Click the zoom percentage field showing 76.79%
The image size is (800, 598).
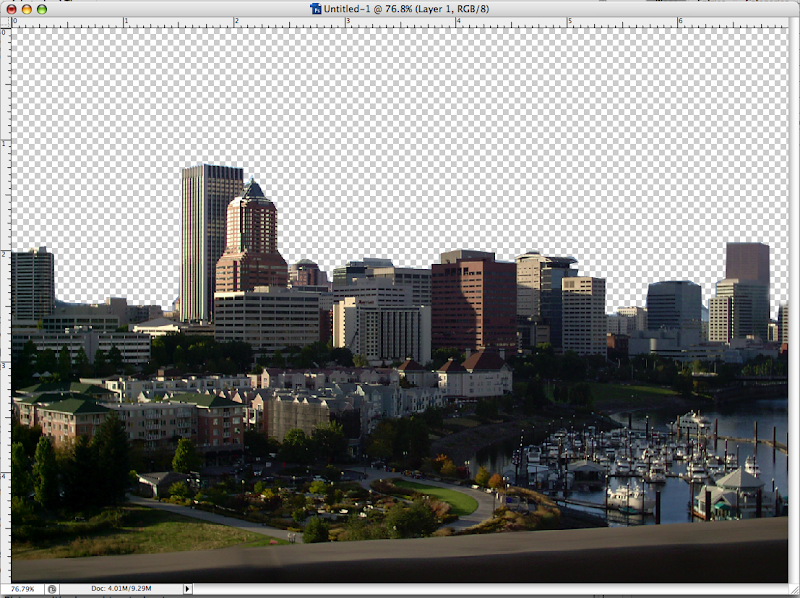22,590
